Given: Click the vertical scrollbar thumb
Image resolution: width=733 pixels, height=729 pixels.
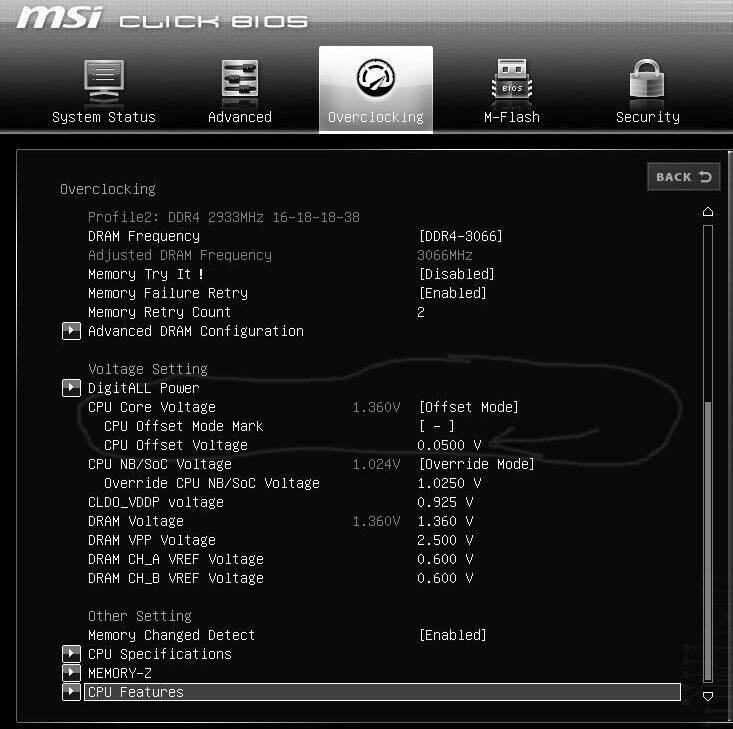Looking at the screenshot, I should click(708, 540).
